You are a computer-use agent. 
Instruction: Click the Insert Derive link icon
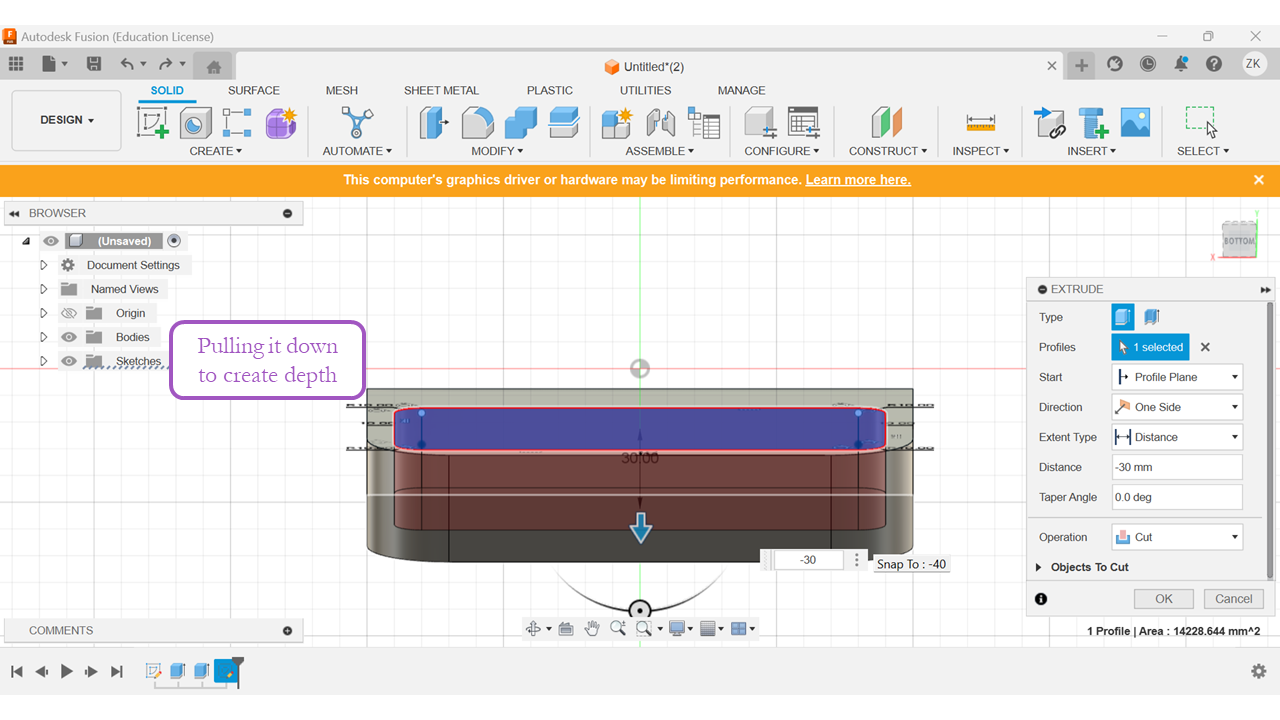(1049, 123)
